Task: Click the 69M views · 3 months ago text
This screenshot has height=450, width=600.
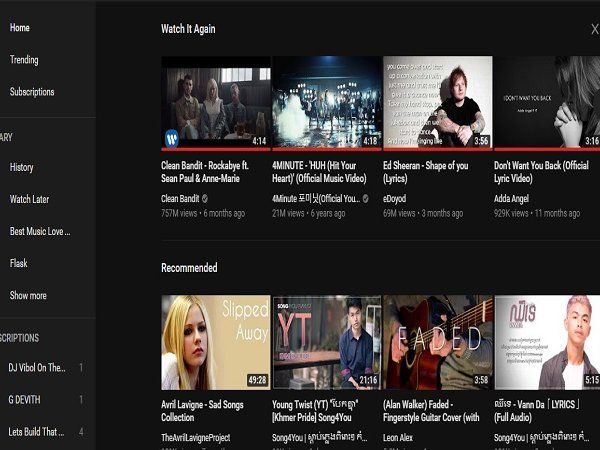Action: [423, 214]
